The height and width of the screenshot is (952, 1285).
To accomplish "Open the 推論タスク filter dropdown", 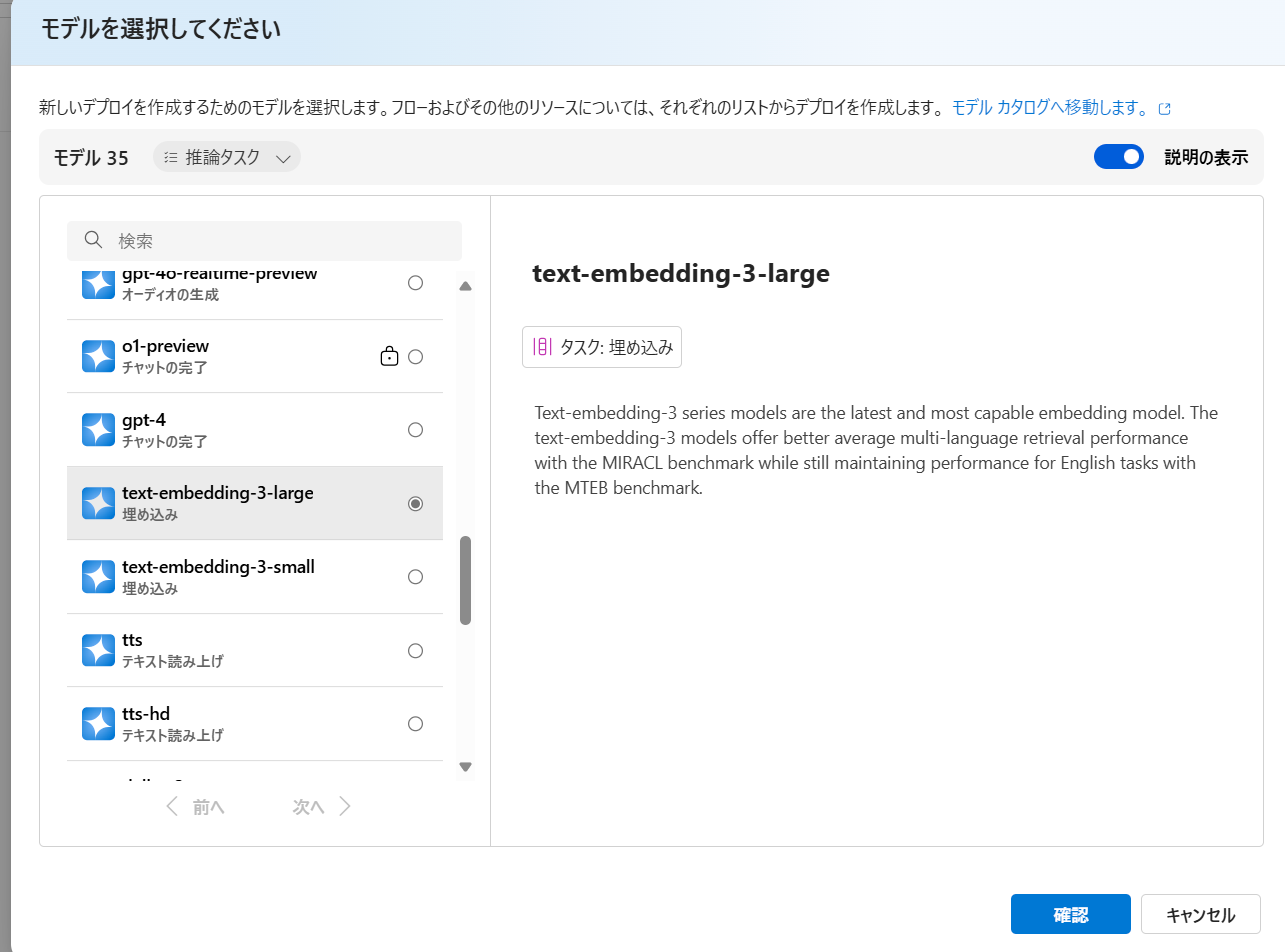I will 227,157.
